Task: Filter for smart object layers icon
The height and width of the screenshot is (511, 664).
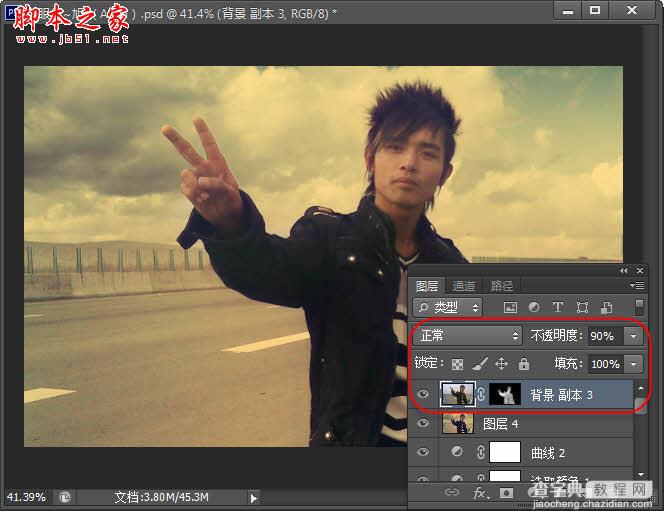Action: click(606, 307)
